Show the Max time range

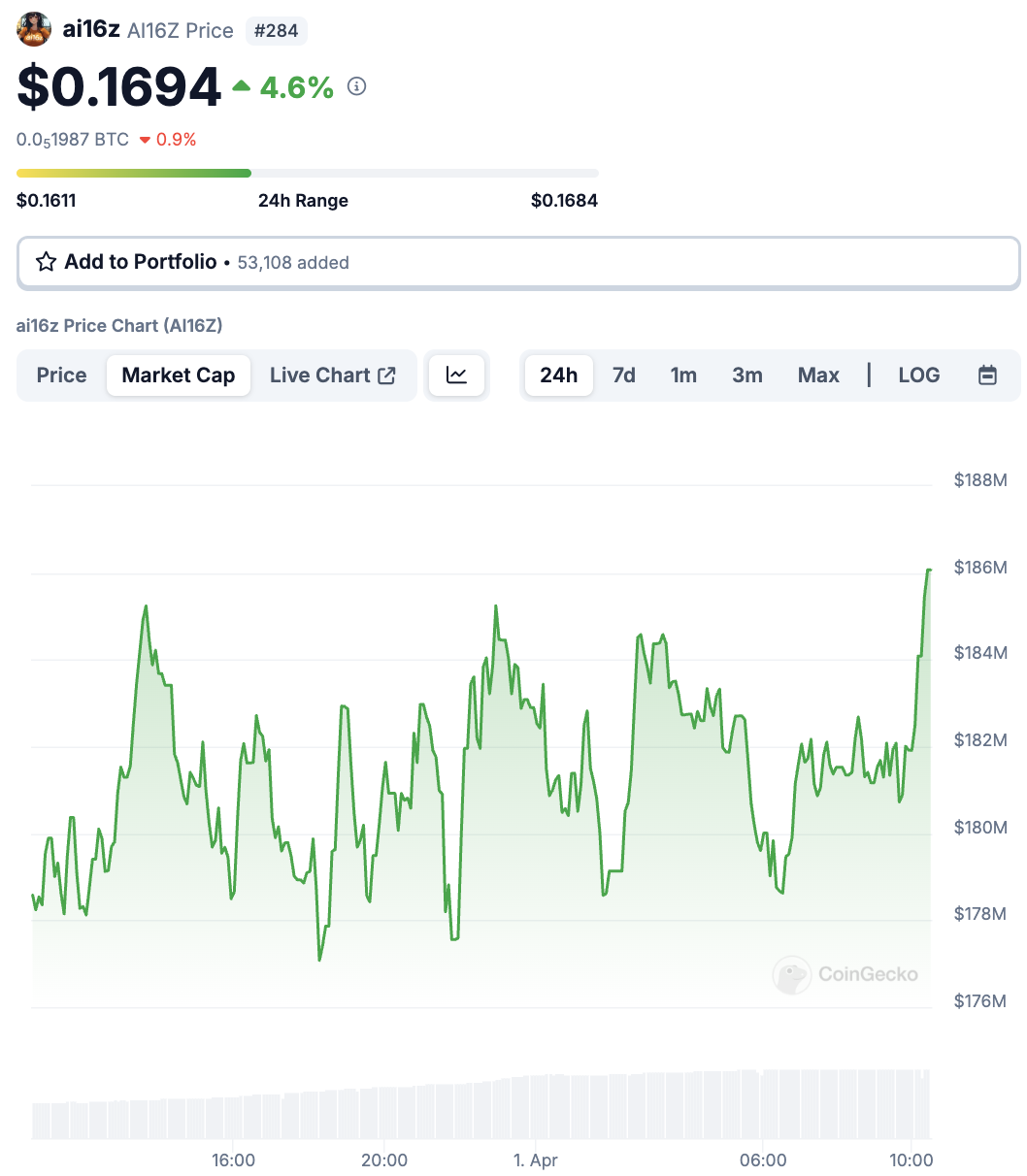[818, 376]
